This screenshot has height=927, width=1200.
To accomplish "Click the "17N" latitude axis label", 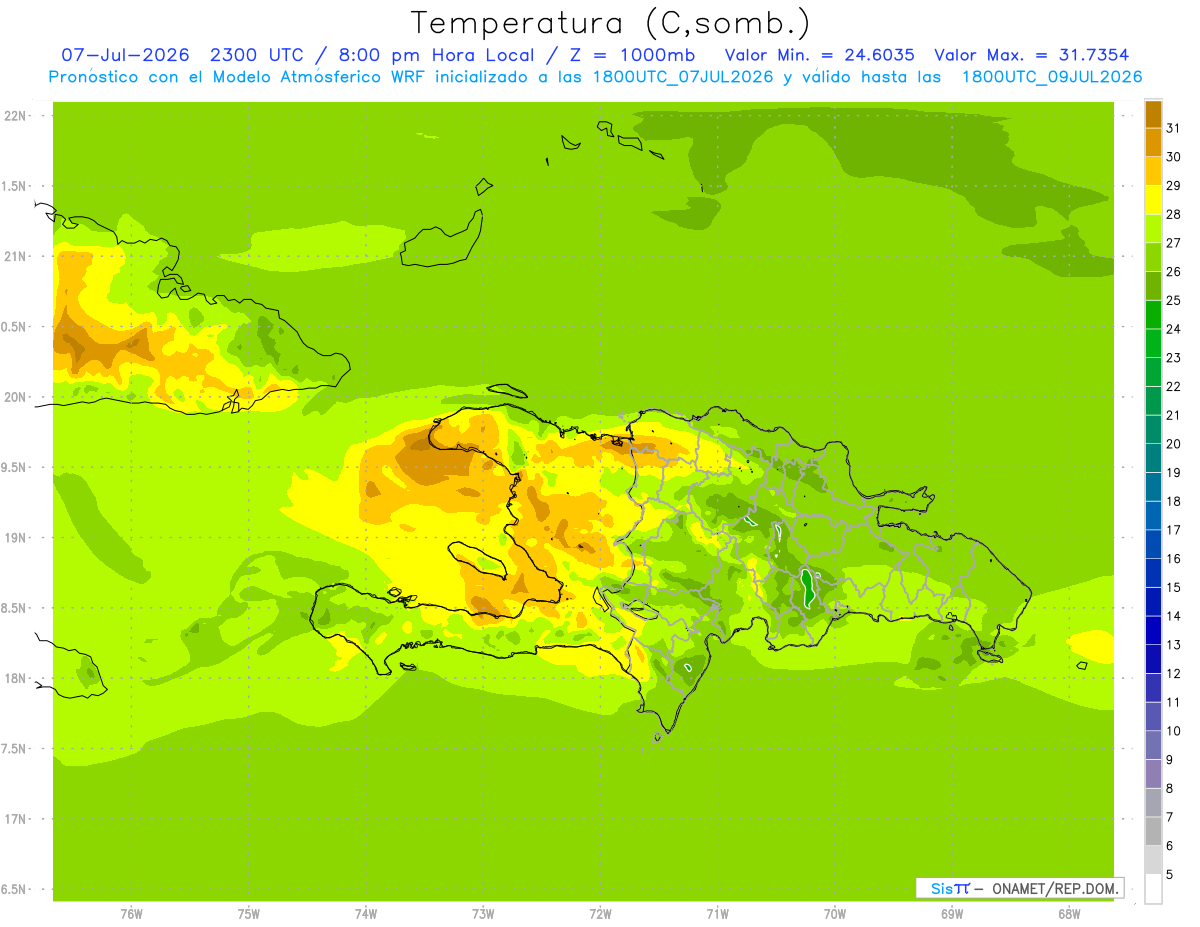I will click(16, 819).
